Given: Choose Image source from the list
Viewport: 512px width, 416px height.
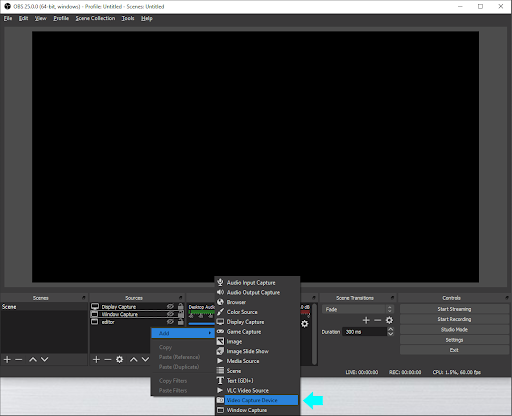Looking at the screenshot, I should [257, 342].
